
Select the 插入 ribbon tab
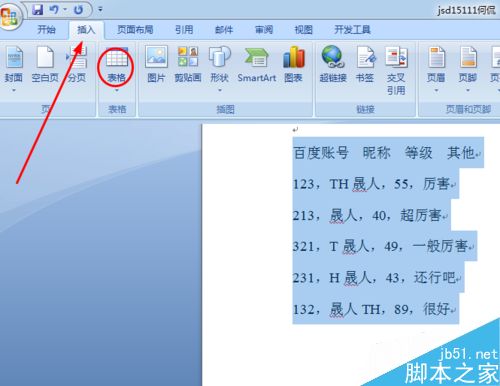[x=86, y=30]
